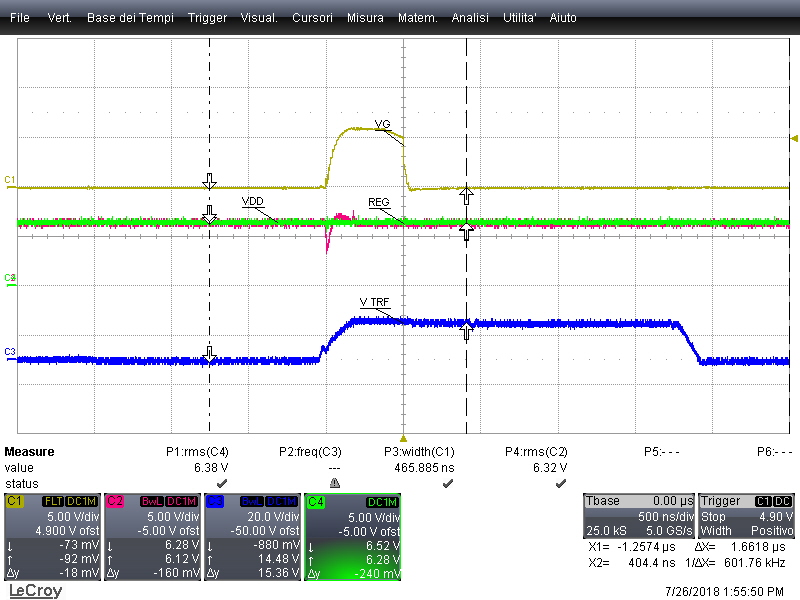Click the DC1M badge in C4 box
This screenshot has width=800, height=600.
(x=382, y=502)
